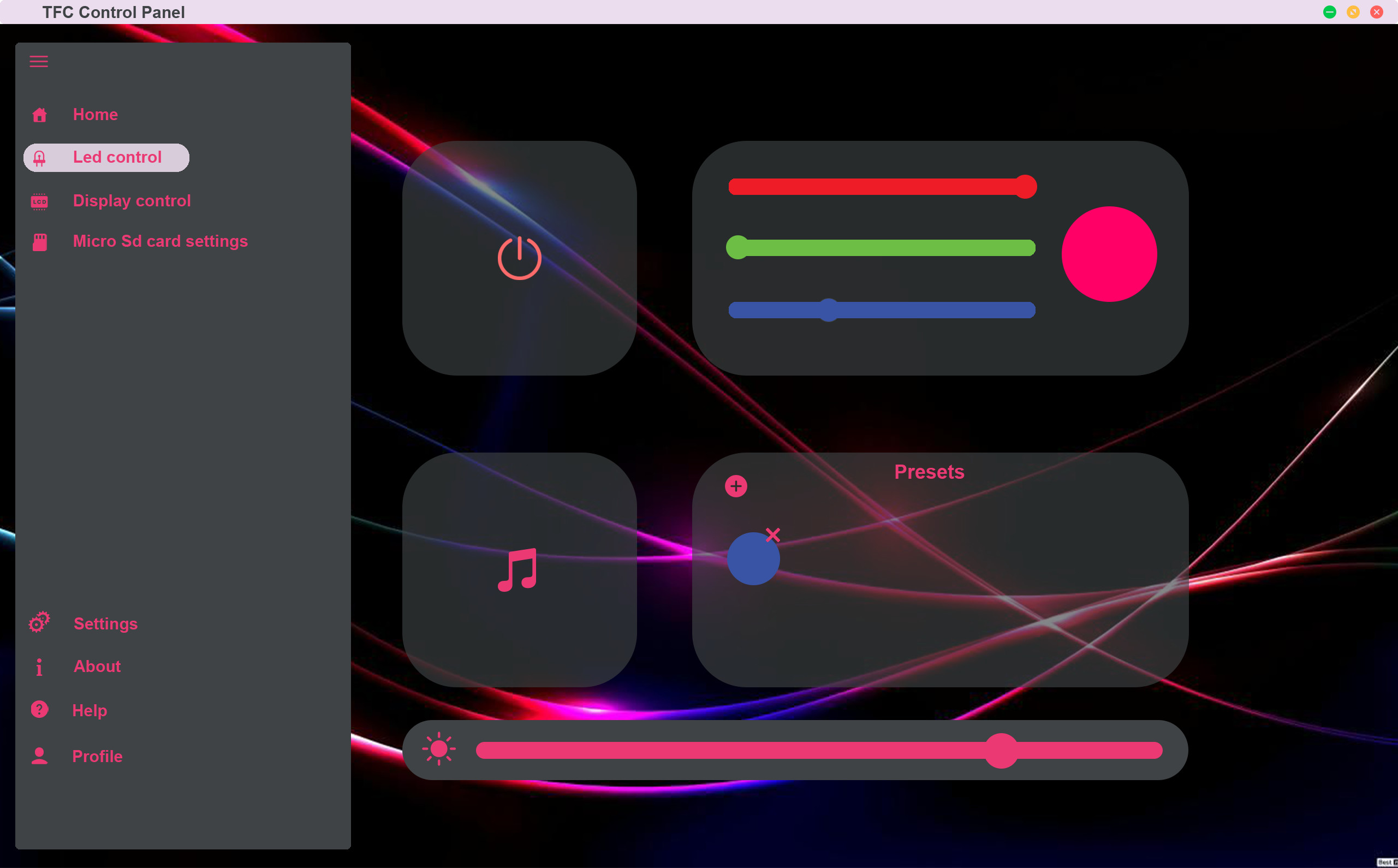The image size is (1398, 868).
Task: Click the pink color preview circle
Action: pos(1109,254)
